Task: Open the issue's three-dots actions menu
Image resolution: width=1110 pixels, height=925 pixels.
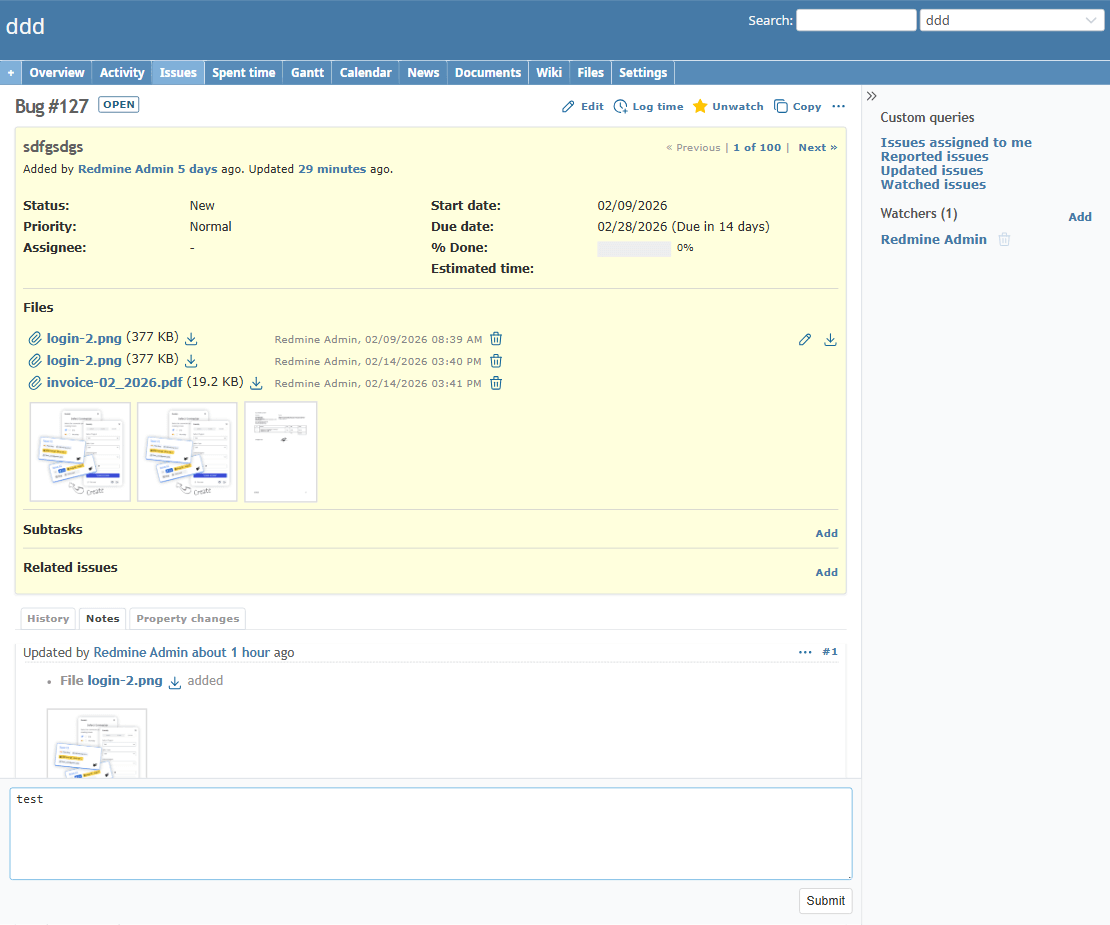Action: 838,106
